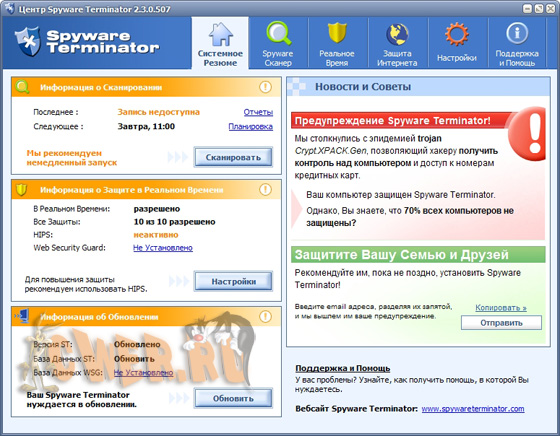Open Поддержка и Помощь info icon
The width and height of the screenshot is (560, 436).
(x=516, y=34)
